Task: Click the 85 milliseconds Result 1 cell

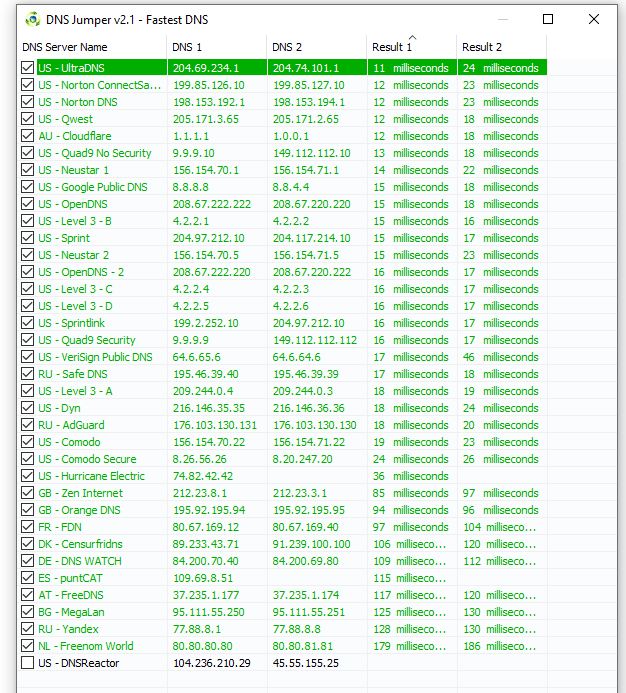Action: 411,493
